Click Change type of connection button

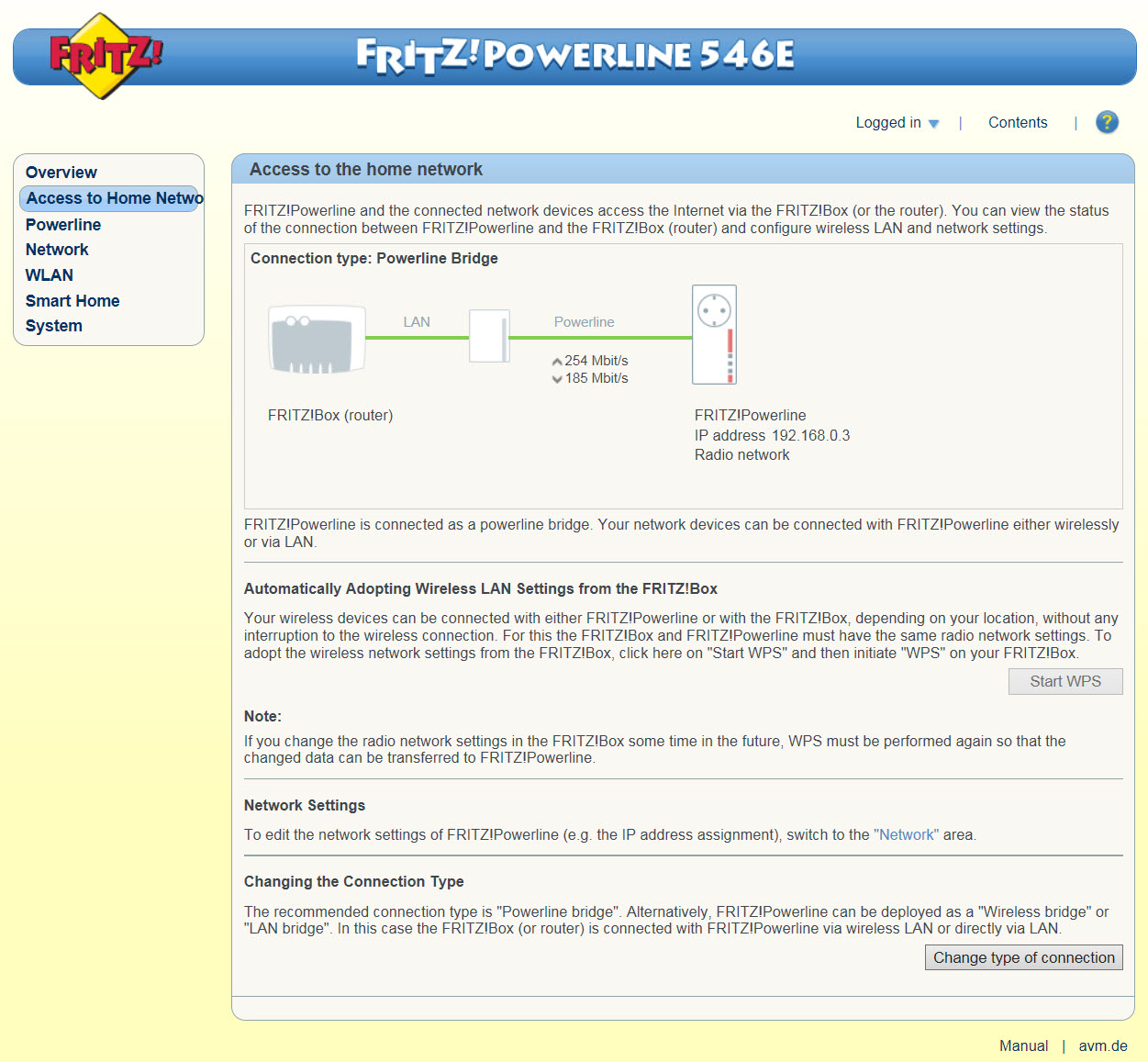(1024, 957)
